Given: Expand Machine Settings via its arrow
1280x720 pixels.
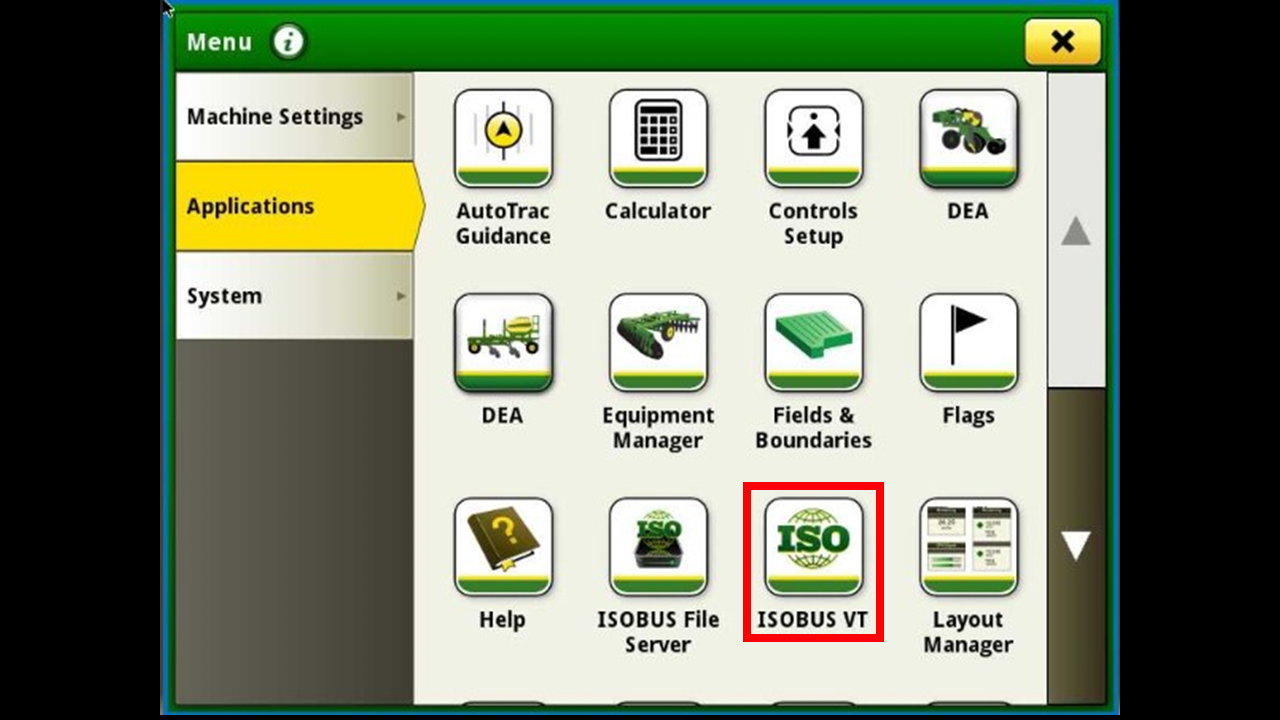Looking at the screenshot, I should coord(401,117).
